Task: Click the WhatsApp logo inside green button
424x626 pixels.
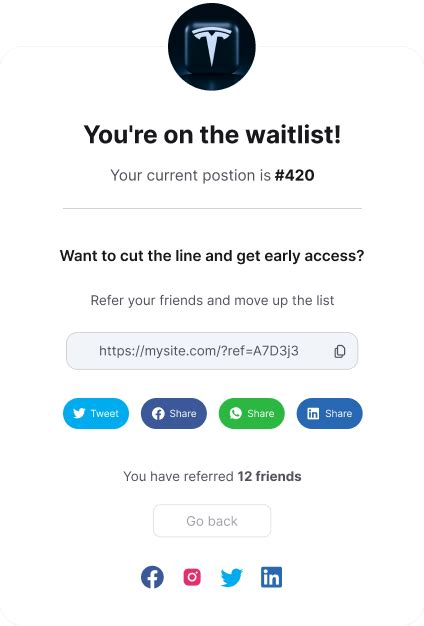Action: coord(236,413)
